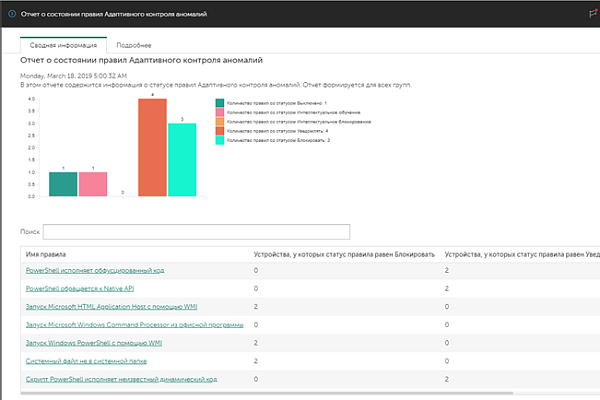Click the horizontal scrollbar under the table

tap(267, 393)
